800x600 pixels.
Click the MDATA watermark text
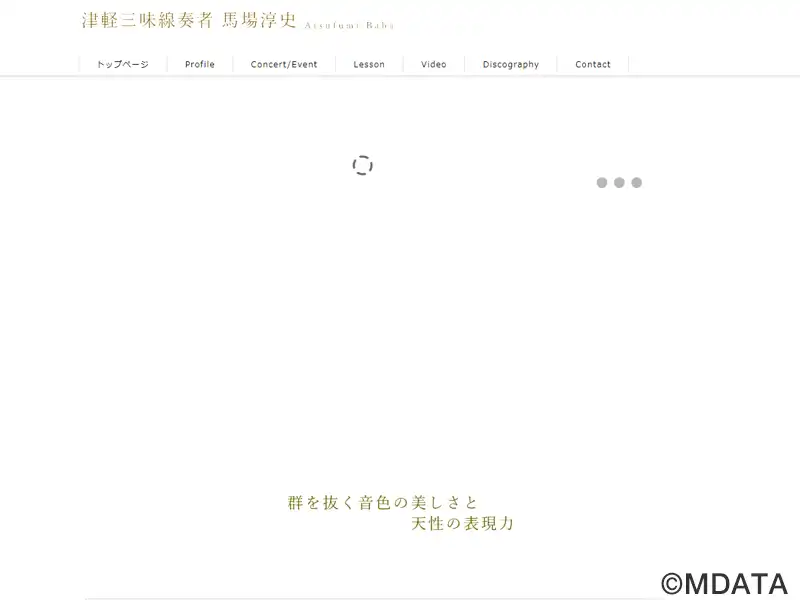pos(736,584)
